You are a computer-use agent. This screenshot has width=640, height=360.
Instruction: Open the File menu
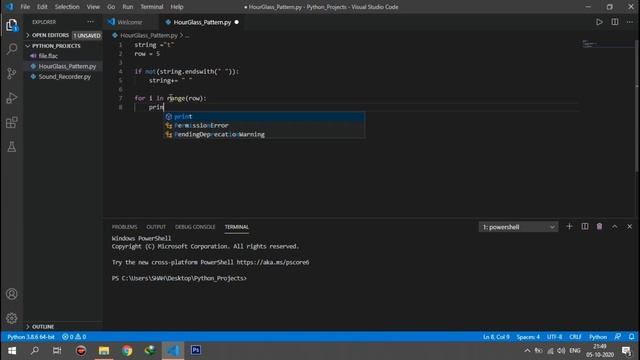pos(25,7)
